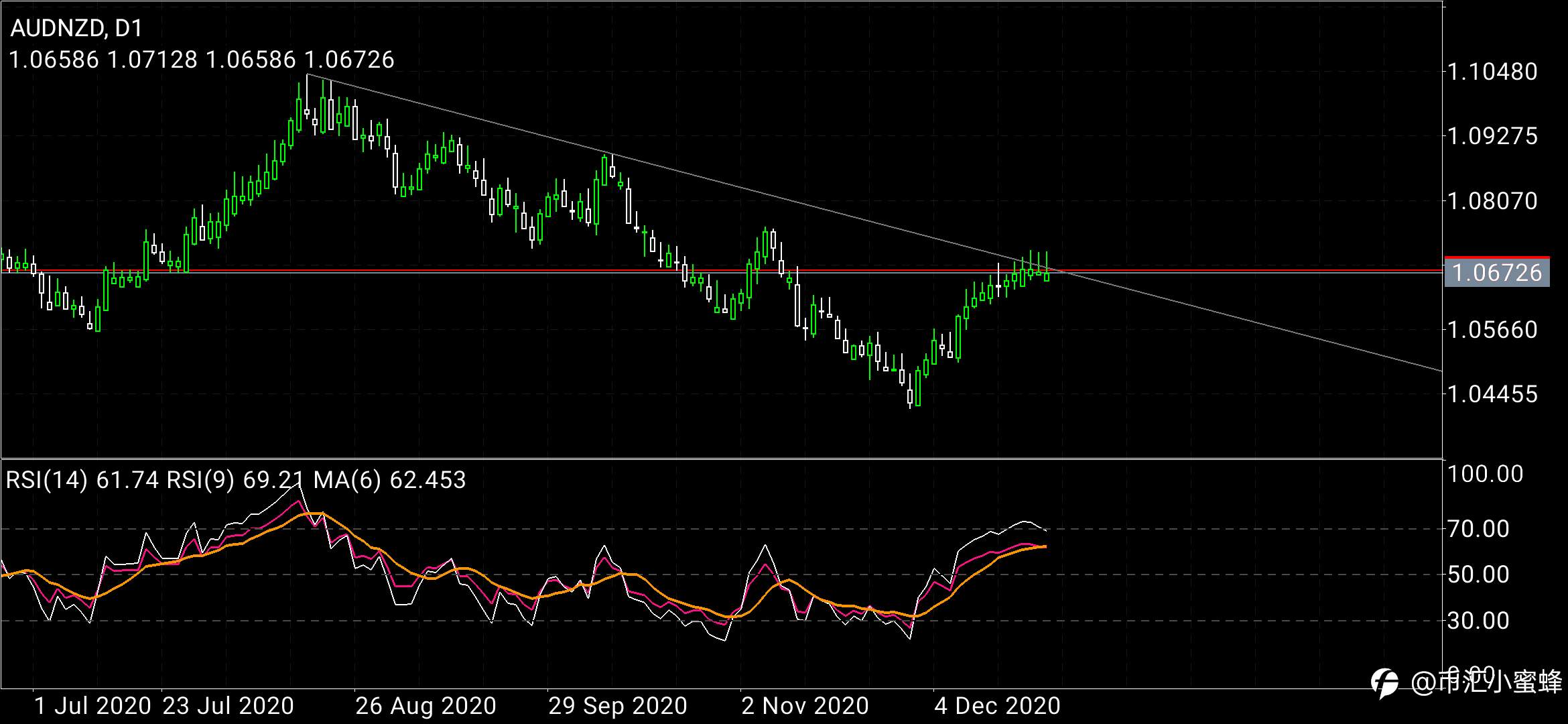This screenshot has height=724, width=1568.
Task: Select the 26 Aug 2020 date label
Action: pos(426,705)
